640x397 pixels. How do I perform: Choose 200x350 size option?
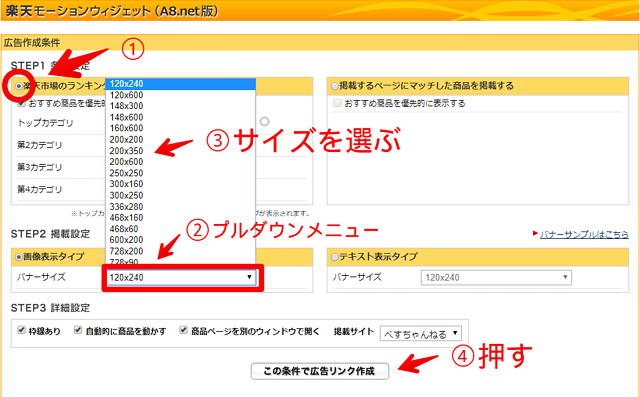(180, 151)
